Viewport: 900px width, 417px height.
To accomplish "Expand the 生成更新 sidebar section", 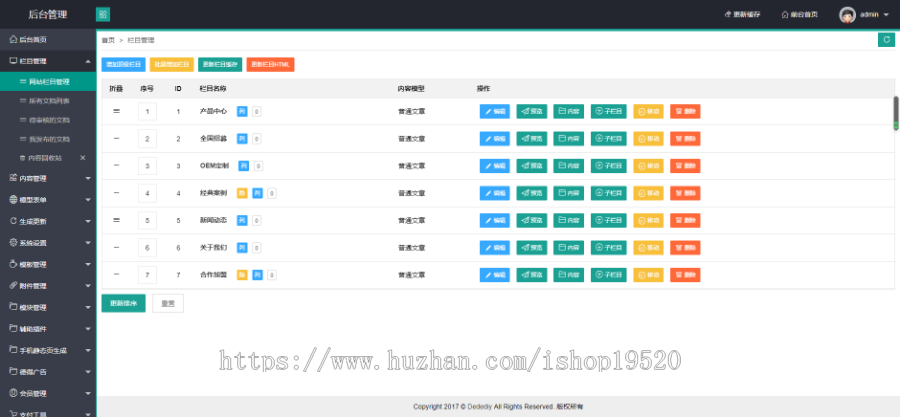I will [88, 221].
